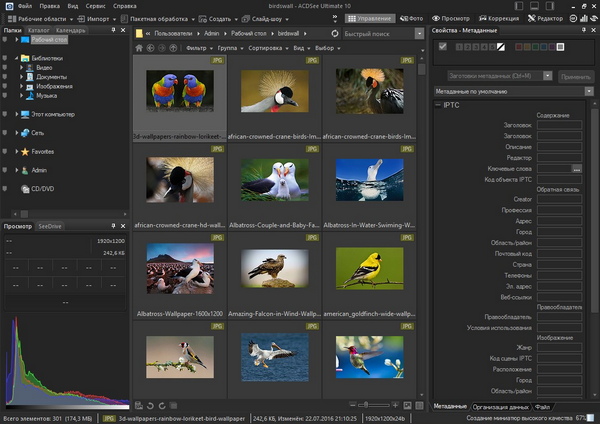
Task: Toggle the tagged checkbox in metadata panel
Action: click(443, 47)
